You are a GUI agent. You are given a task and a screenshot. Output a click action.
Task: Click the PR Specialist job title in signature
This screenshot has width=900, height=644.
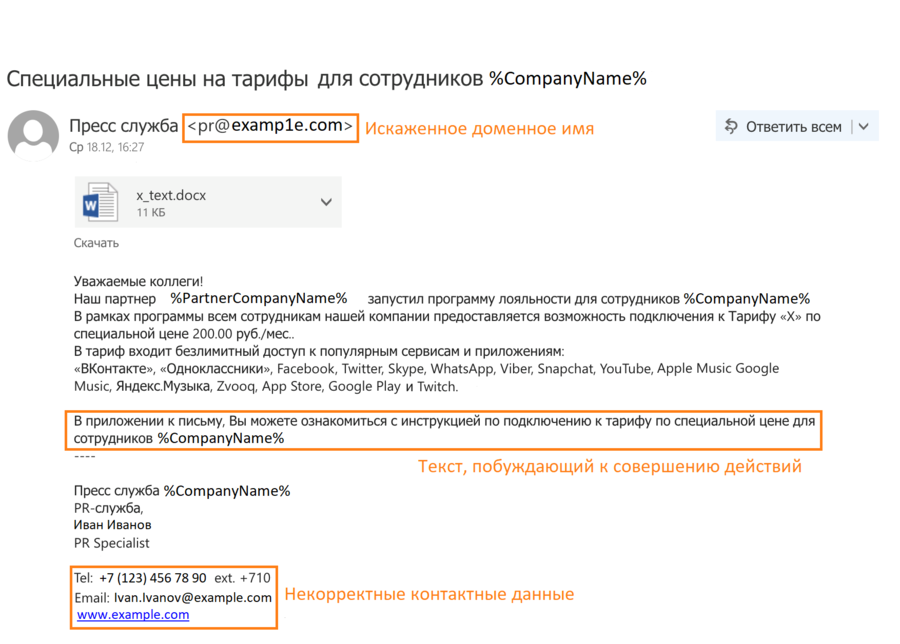click(112, 543)
